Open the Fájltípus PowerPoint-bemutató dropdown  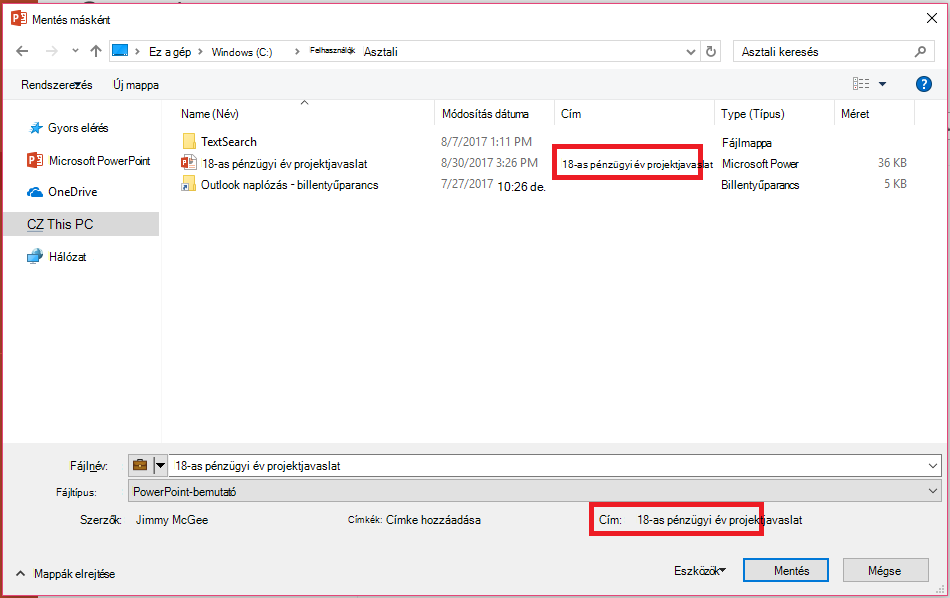point(534,491)
